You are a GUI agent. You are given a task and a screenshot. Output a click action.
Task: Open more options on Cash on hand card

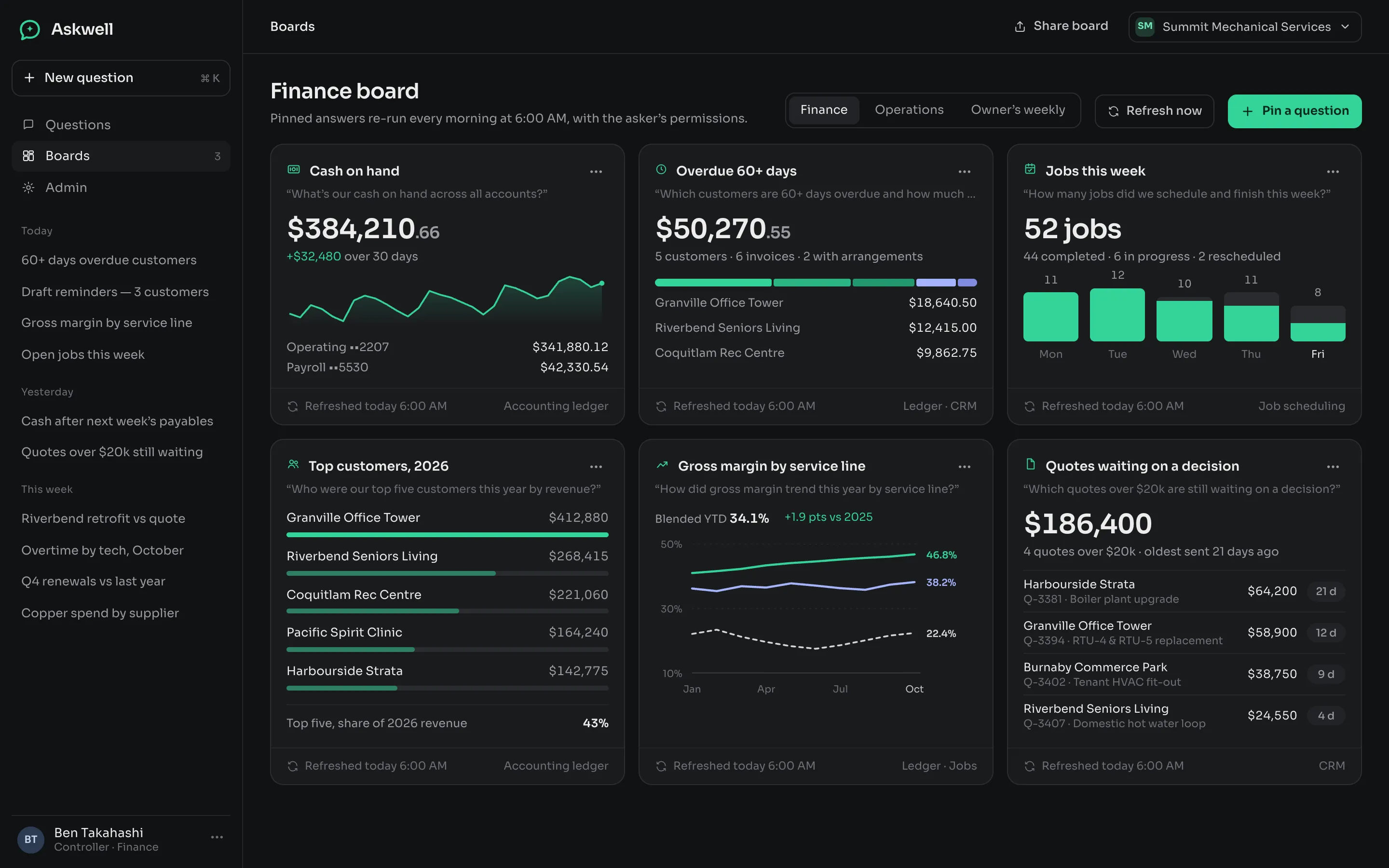(x=596, y=172)
